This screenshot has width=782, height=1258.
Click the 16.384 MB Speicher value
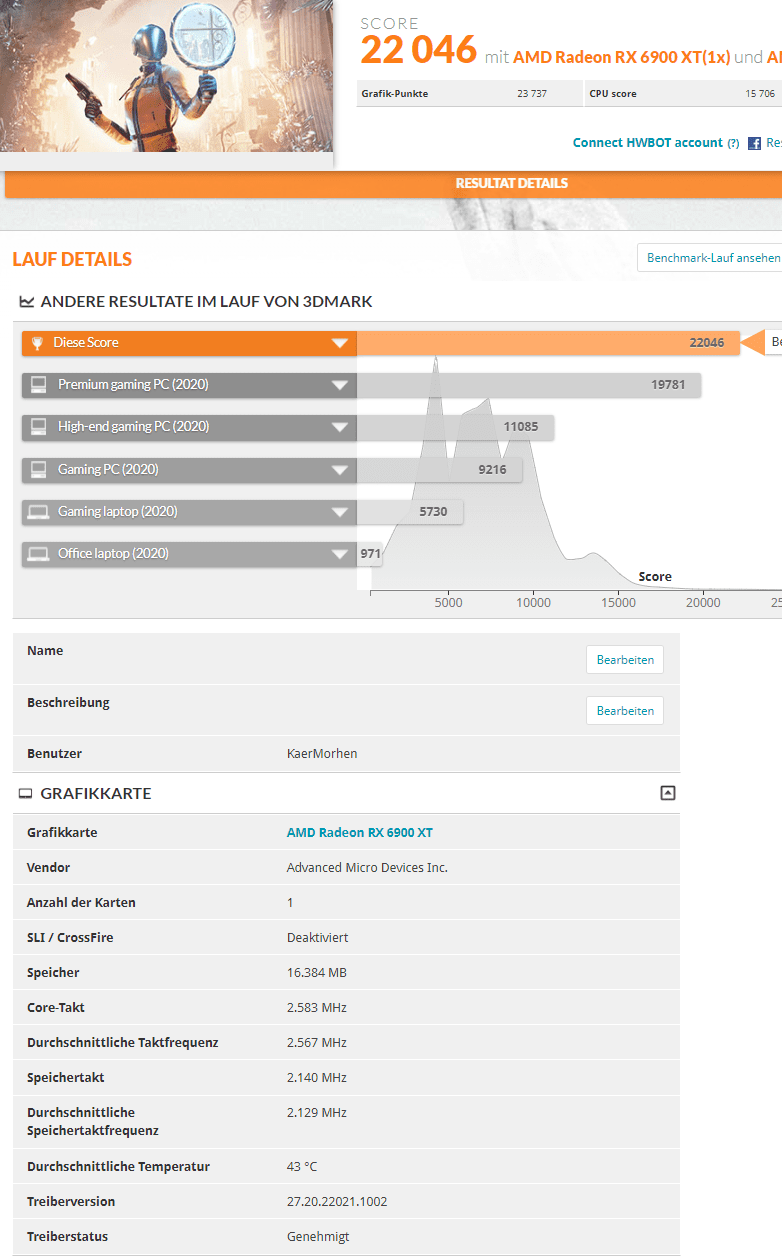pos(316,973)
